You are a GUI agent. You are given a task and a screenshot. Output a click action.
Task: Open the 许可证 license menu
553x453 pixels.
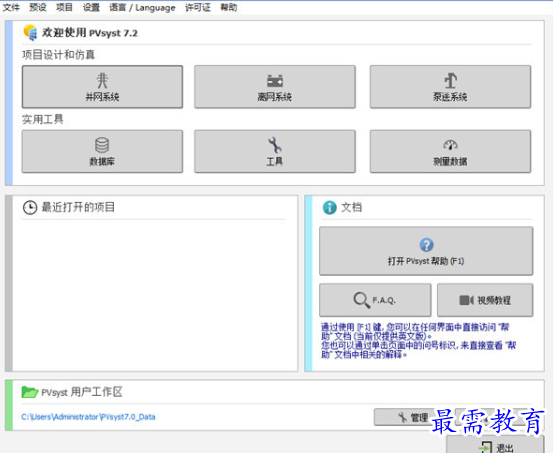click(198, 7)
